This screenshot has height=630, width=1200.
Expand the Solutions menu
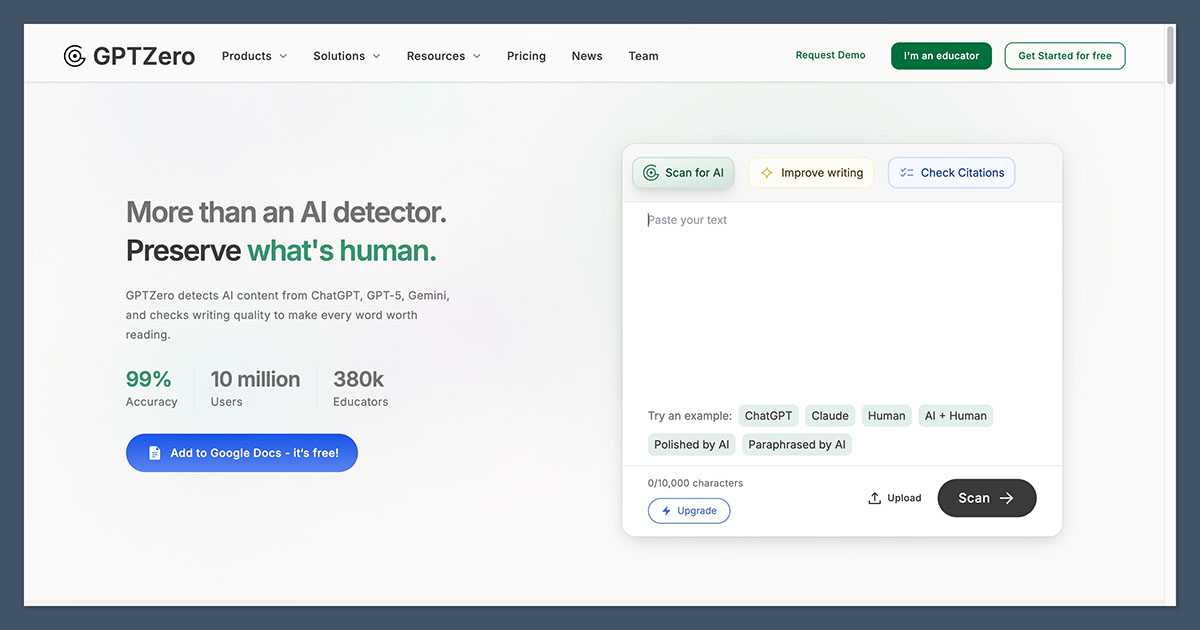tap(346, 56)
